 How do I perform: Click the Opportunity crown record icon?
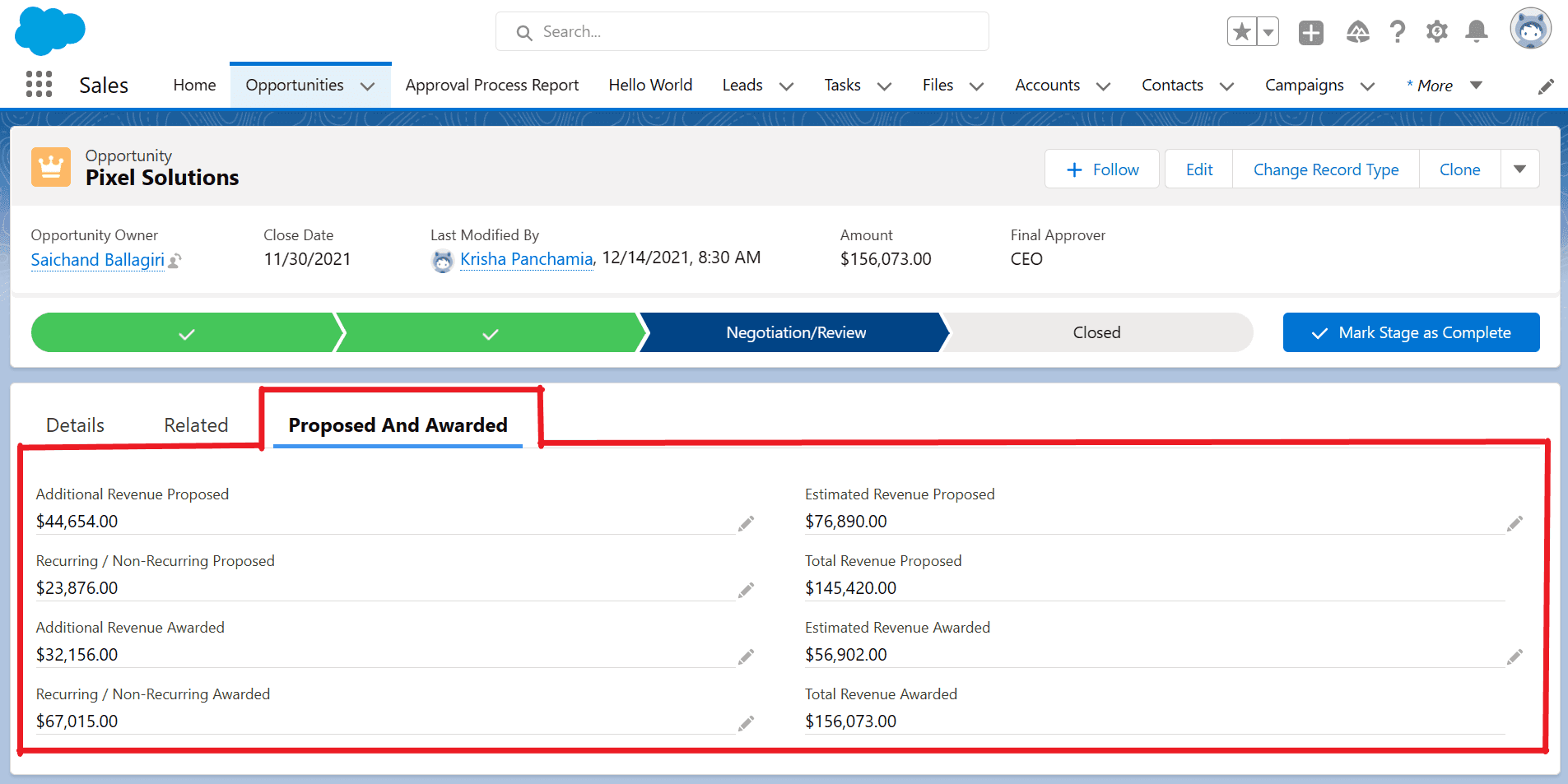pyautogui.click(x=51, y=167)
